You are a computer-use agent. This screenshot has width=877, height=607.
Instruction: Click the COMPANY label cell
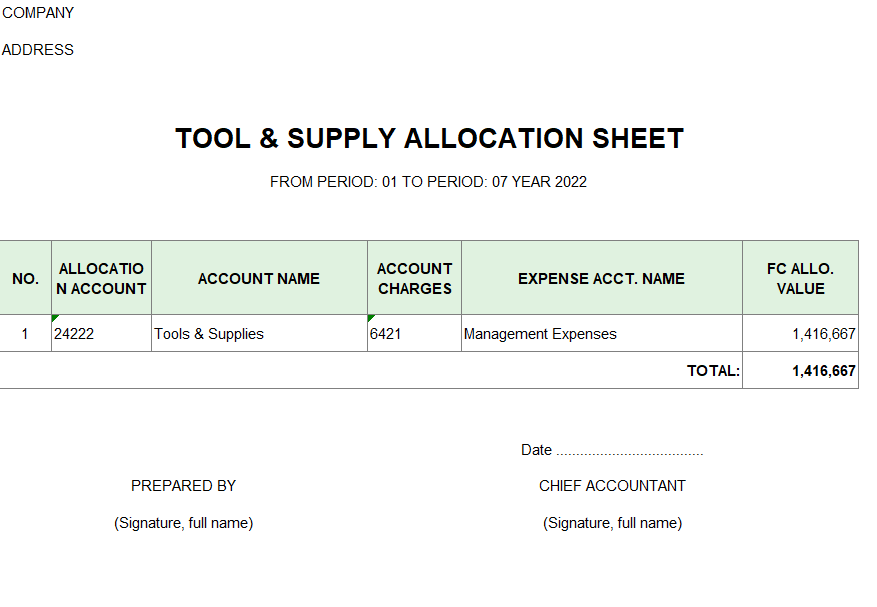(38, 13)
